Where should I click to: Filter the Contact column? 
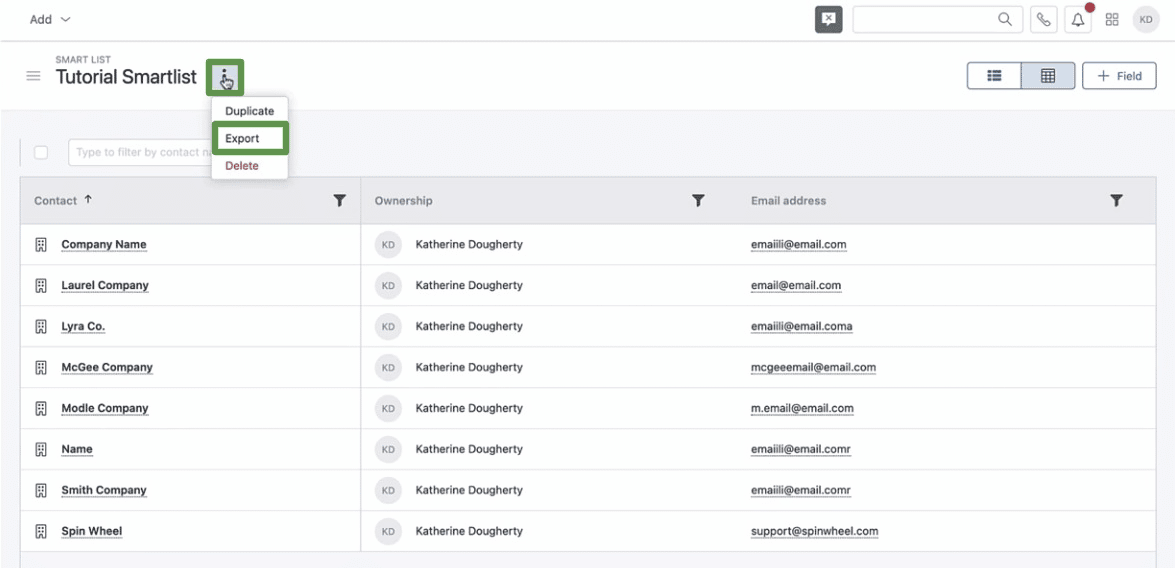tap(339, 200)
